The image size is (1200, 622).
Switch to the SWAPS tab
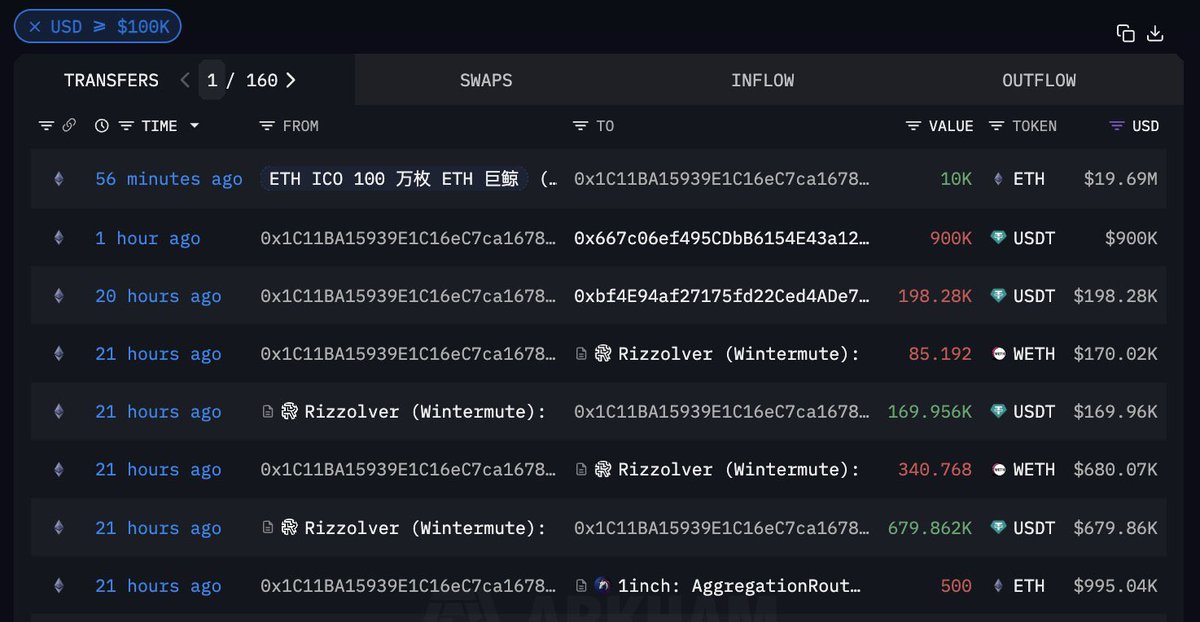click(x=486, y=80)
